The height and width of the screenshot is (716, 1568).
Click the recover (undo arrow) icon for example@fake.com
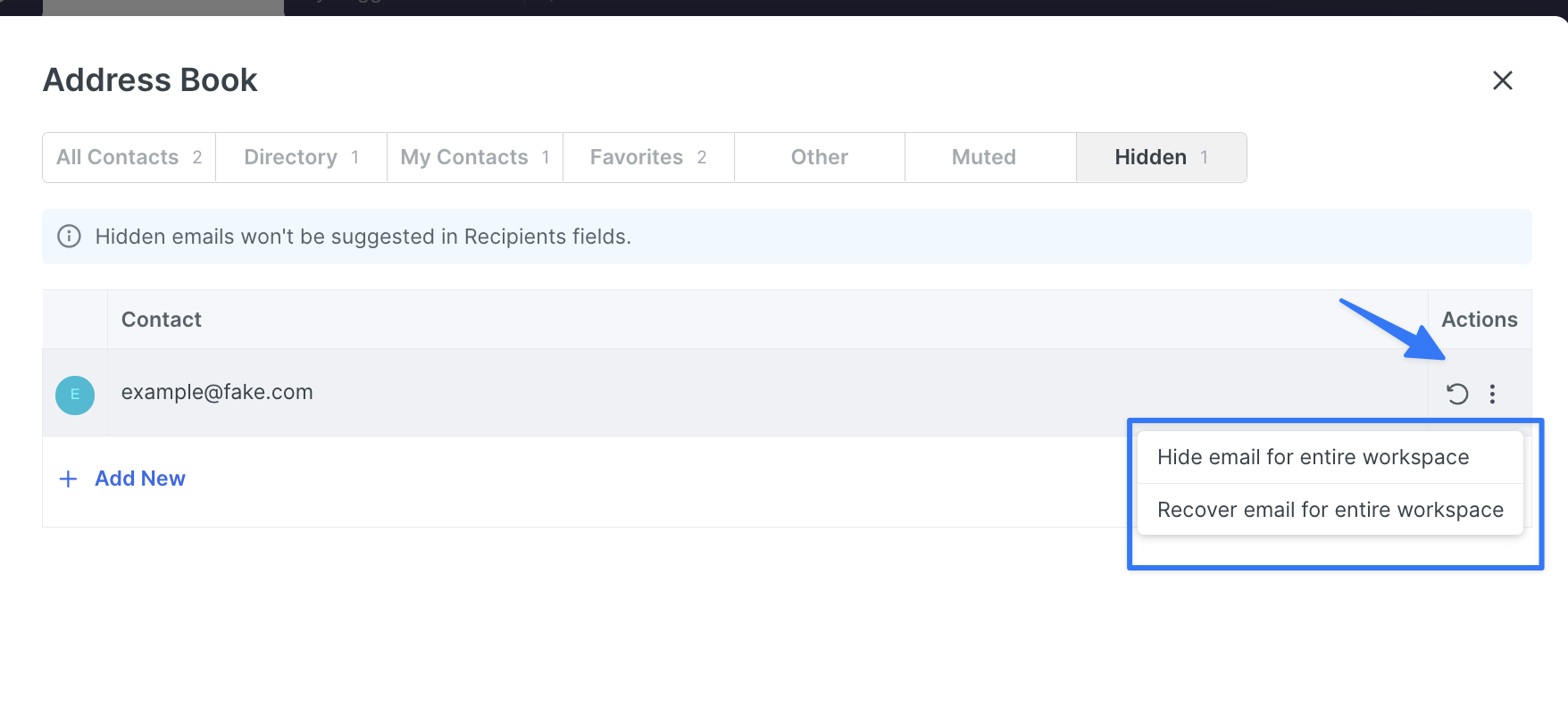(x=1456, y=394)
